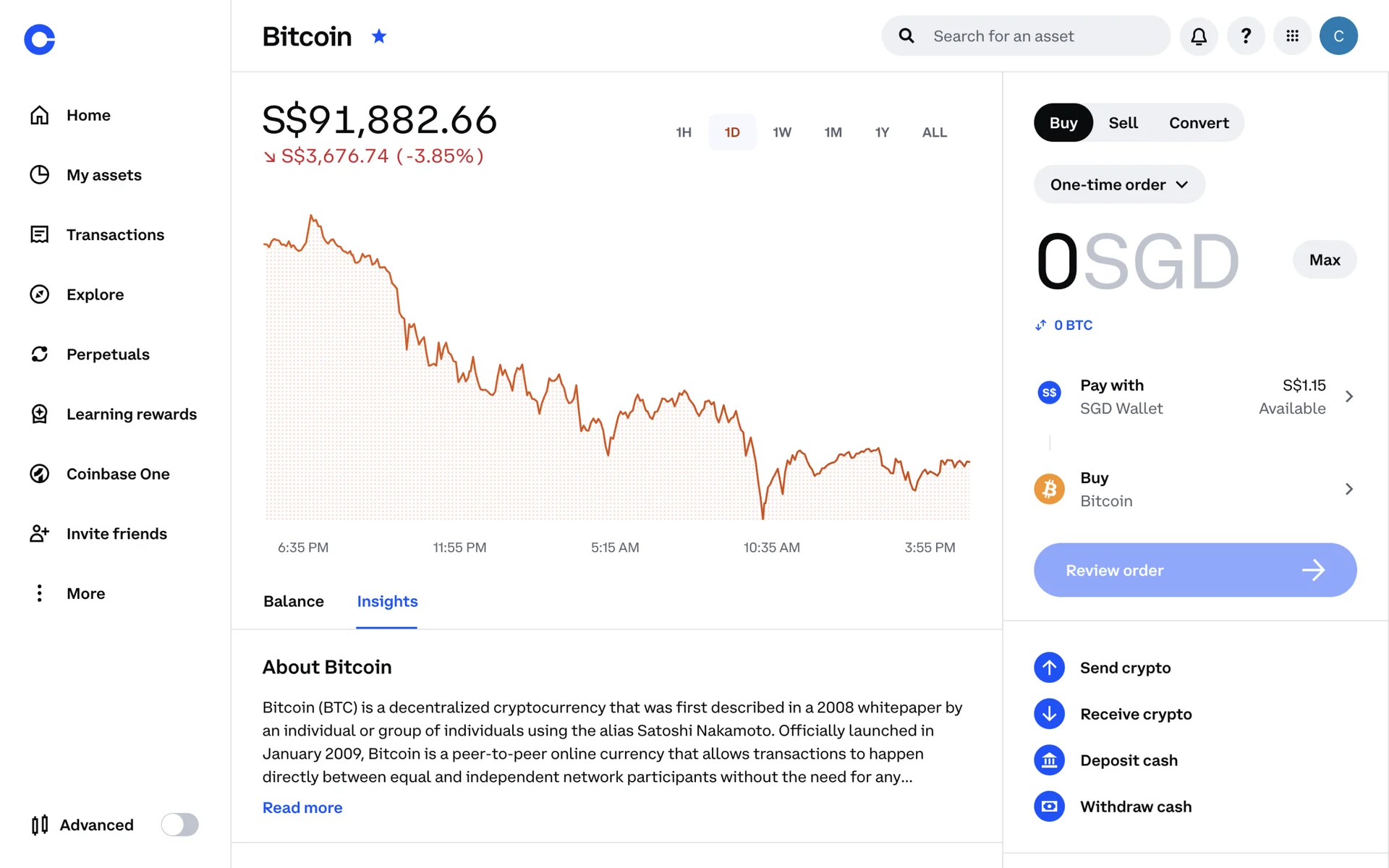The width and height of the screenshot is (1389, 868).
Task: Click the Deposit cash bank icon
Action: point(1049,760)
